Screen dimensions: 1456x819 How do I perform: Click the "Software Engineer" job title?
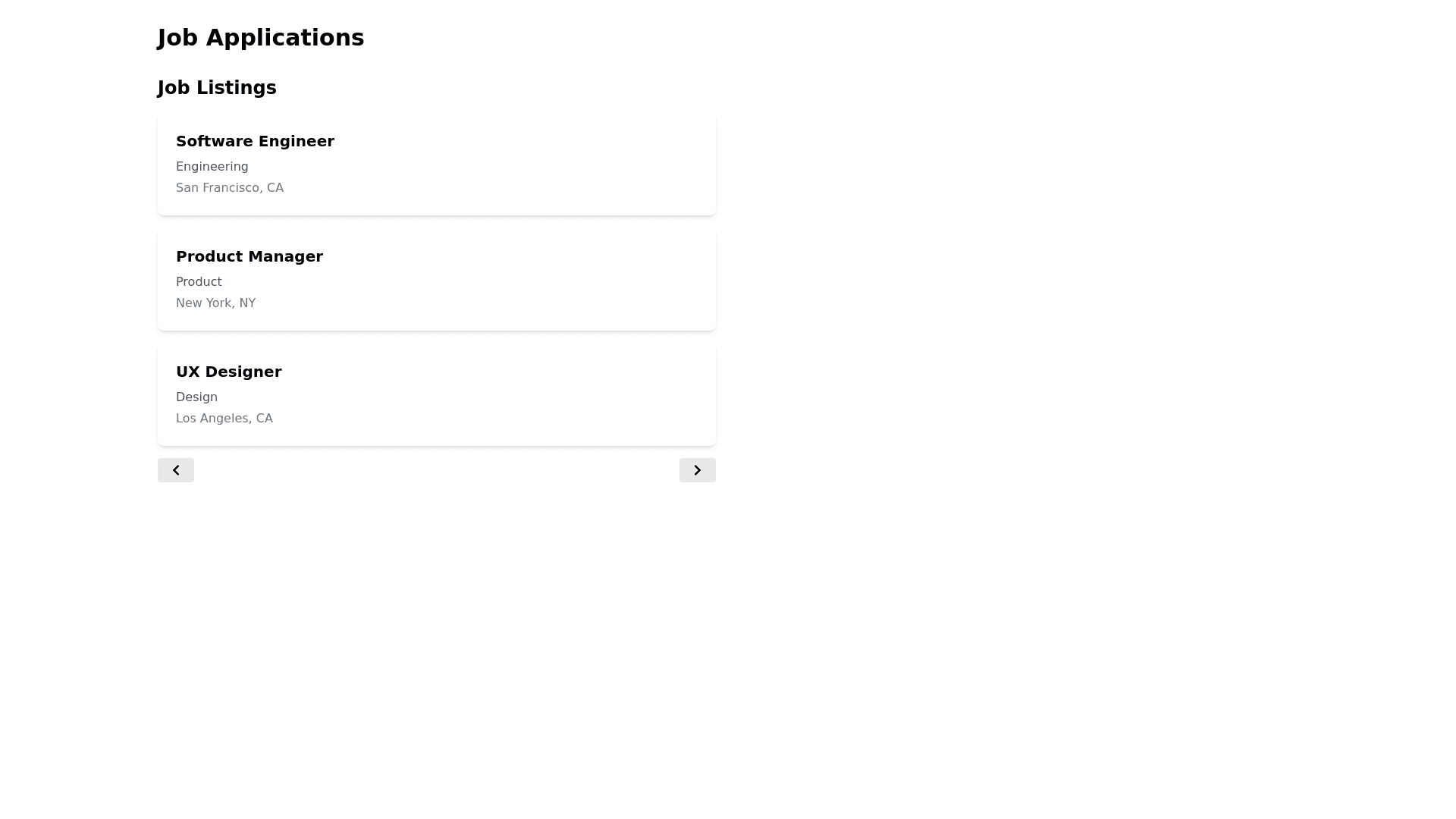coord(255,141)
